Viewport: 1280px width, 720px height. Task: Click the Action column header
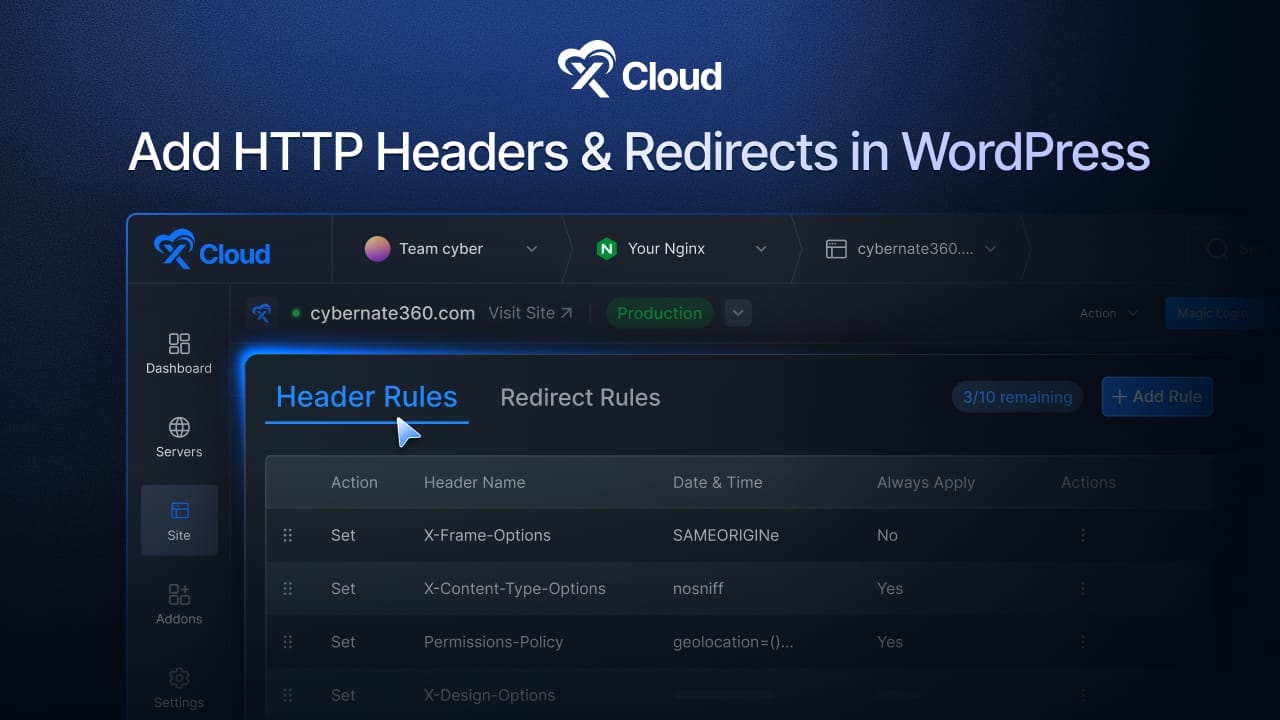(x=354, y=482)
